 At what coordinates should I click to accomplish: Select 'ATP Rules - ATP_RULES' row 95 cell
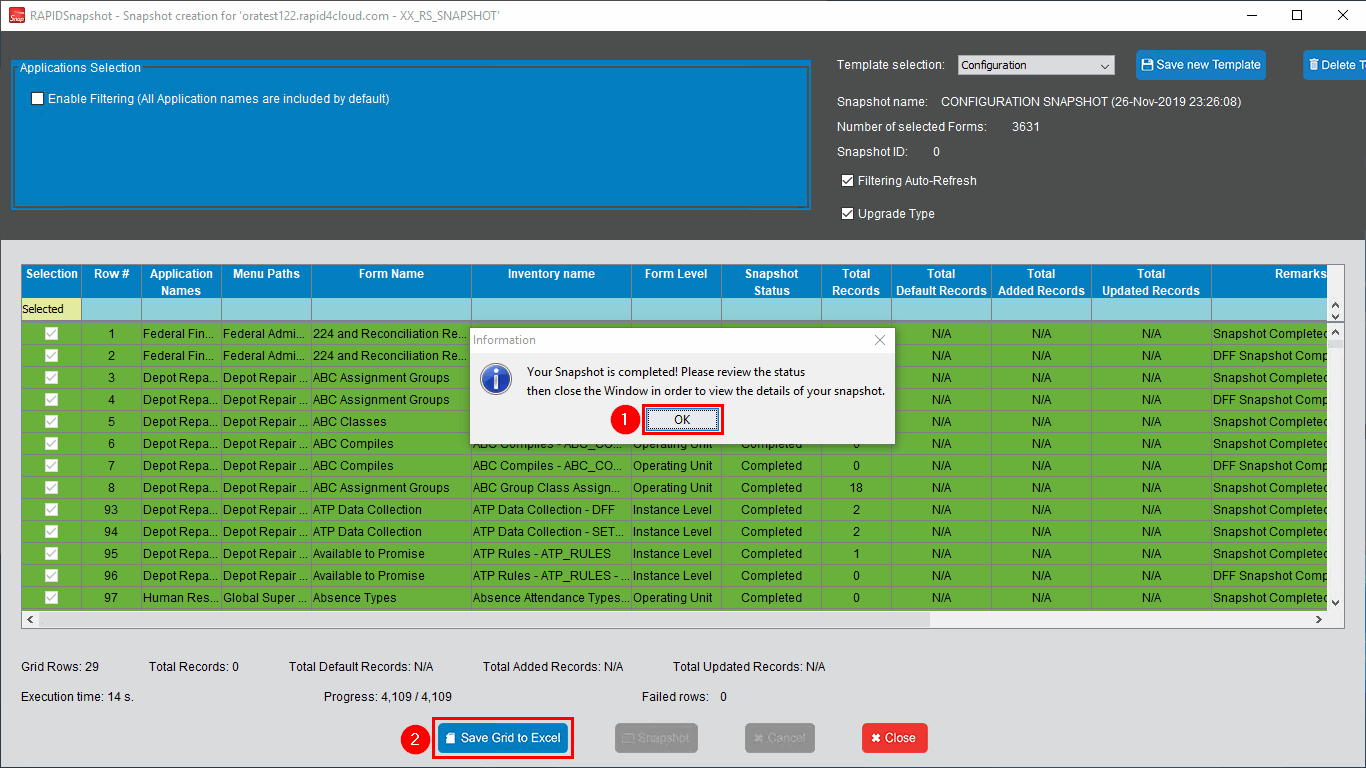coord(552,554)
